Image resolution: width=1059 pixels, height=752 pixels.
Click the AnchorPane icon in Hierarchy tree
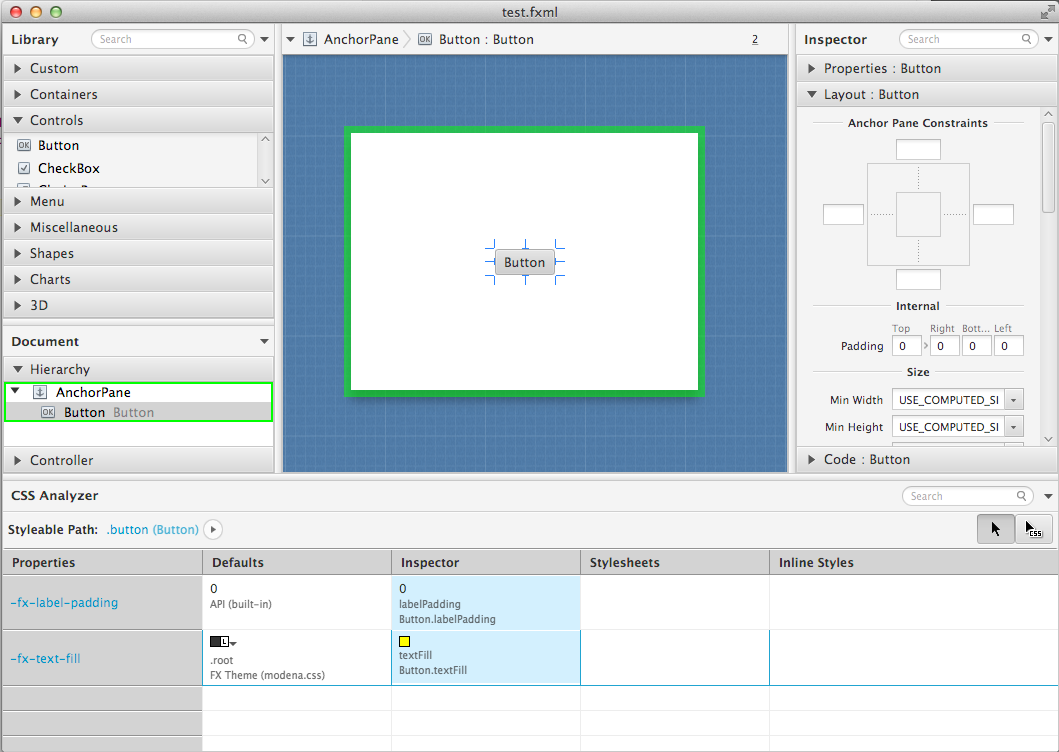40,393
